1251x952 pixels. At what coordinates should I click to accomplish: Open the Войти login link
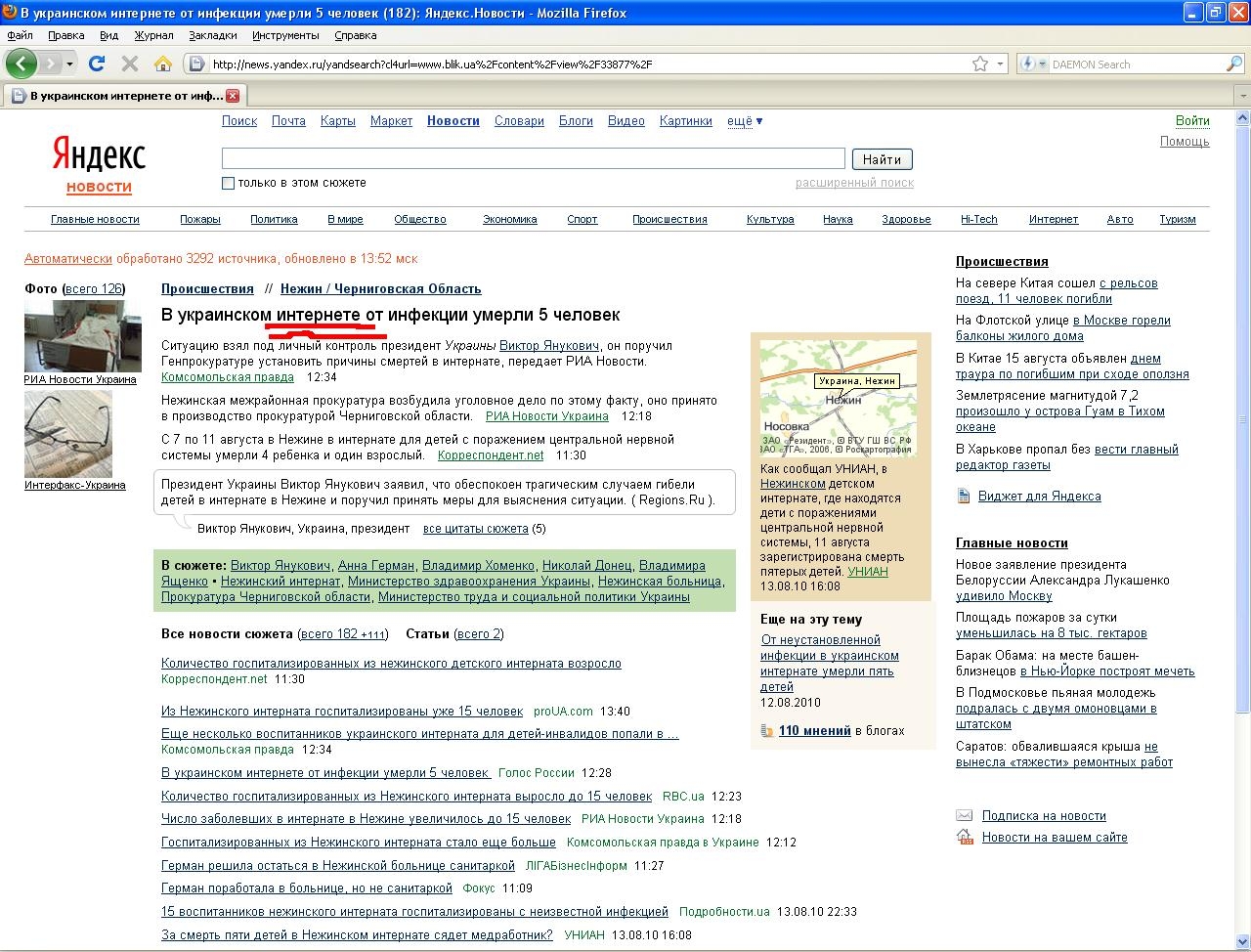tap(1192, 121)
